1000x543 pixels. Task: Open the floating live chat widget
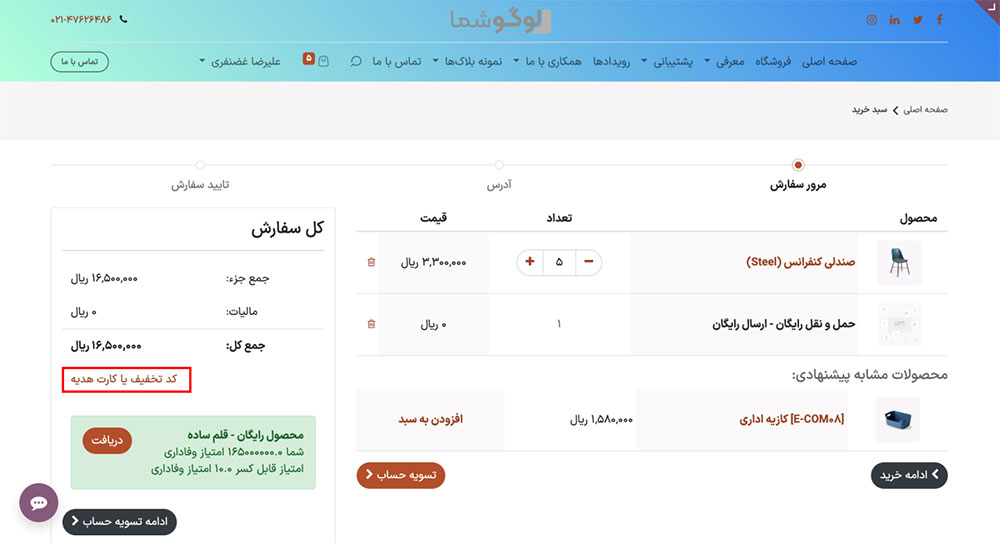[39, 502]
